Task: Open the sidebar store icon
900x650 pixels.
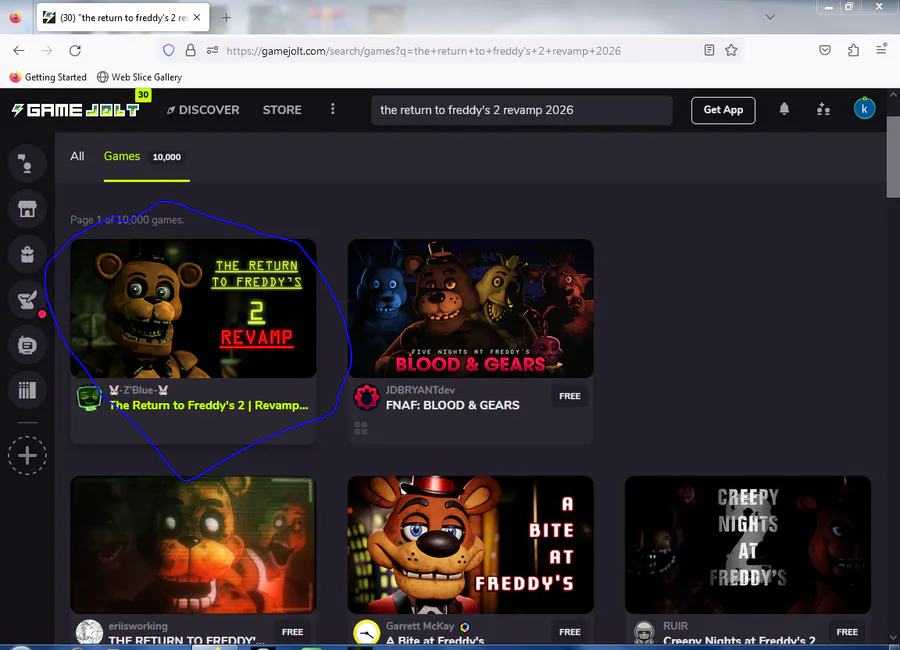Action: (27, 209)
